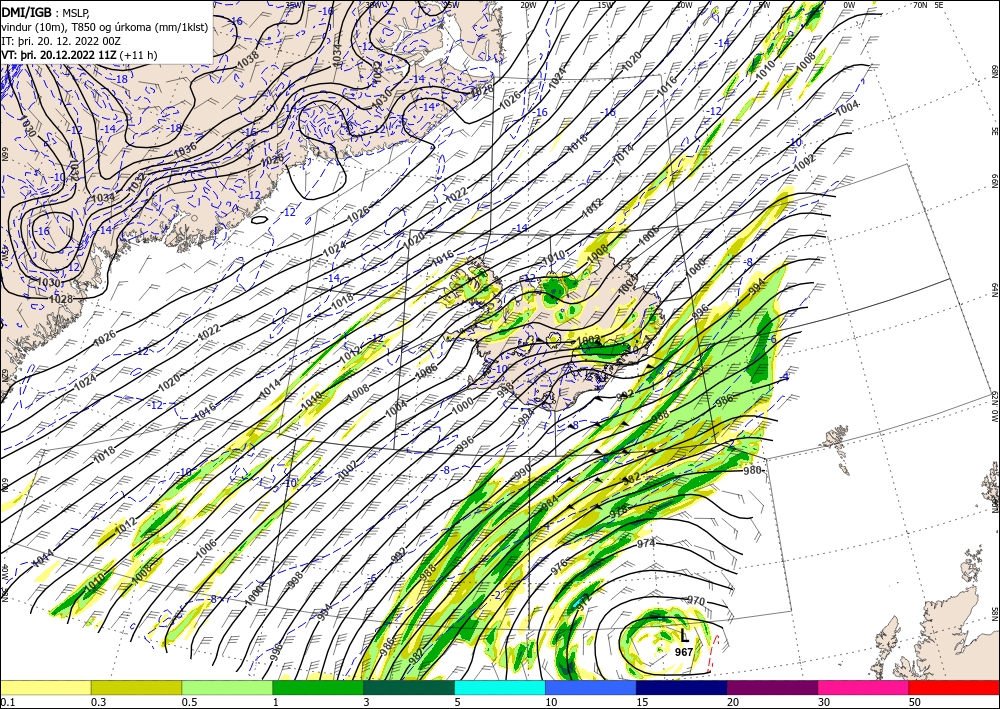The image size is (1000, 709).
Task: Select the green 1 mm legend band
Action: pyautogui.click(x=318, y=687)
